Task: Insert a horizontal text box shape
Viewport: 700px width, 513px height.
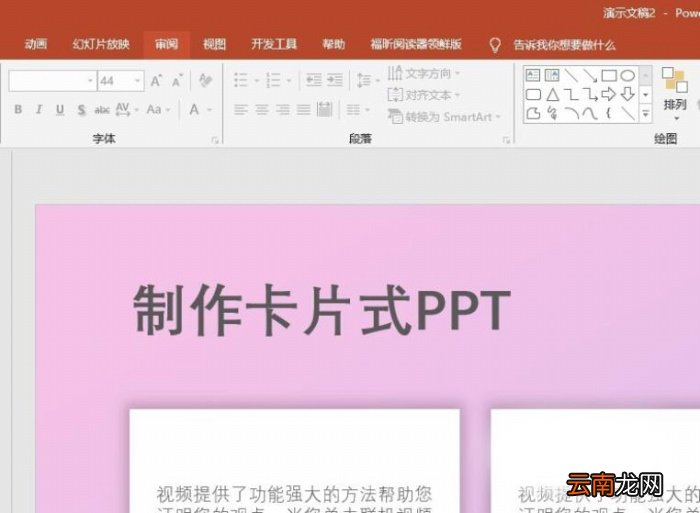Action: point(533,75)
